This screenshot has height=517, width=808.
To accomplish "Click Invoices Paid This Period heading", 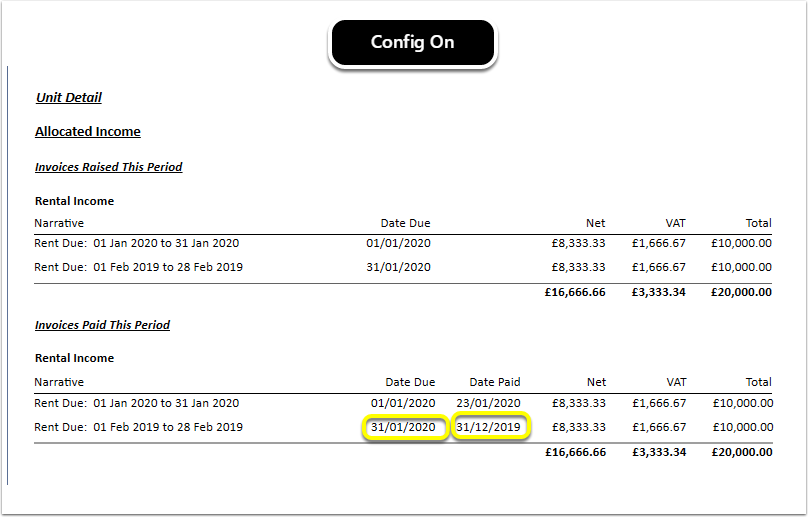I will coord(102,325).
